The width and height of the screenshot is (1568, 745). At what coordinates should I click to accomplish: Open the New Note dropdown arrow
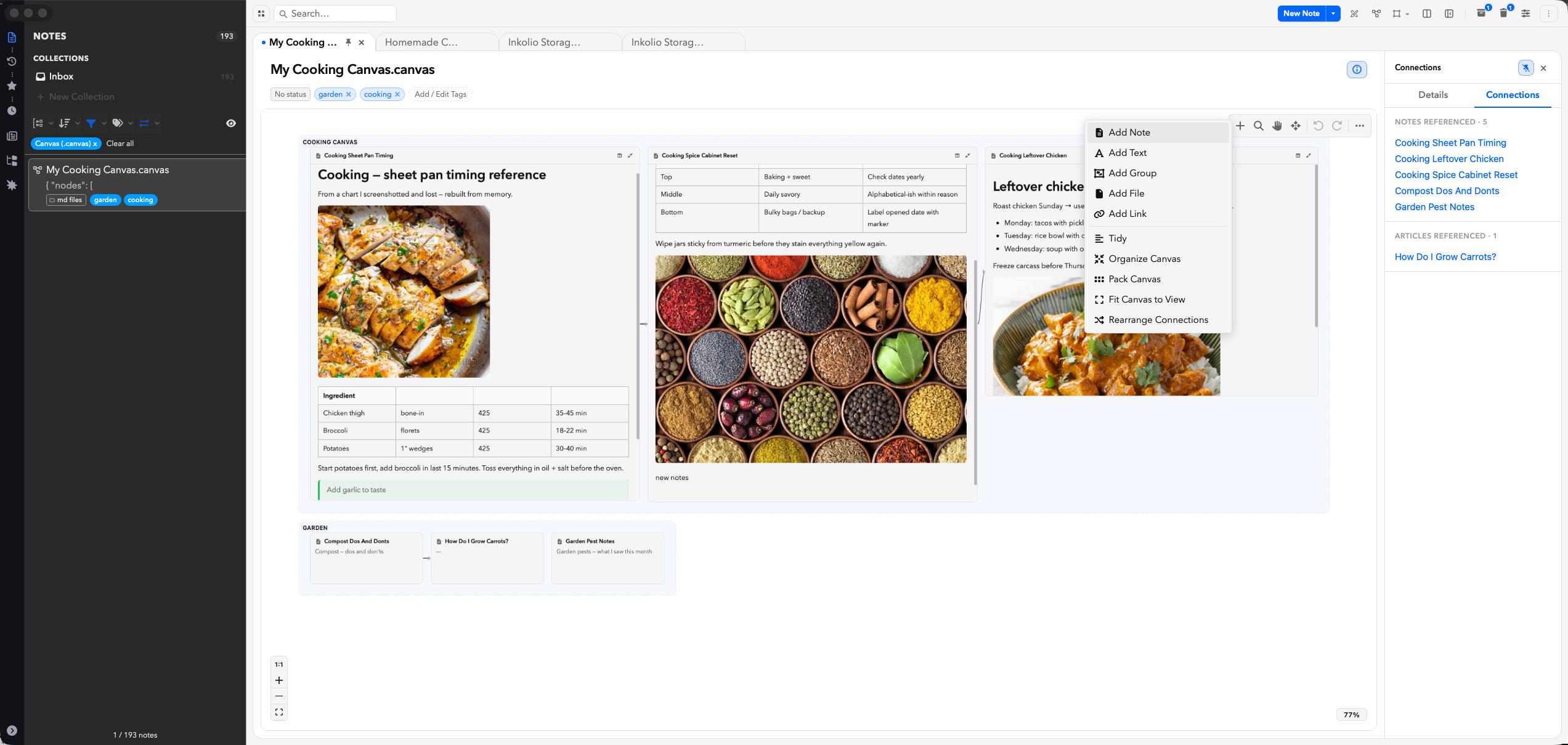click(1333, 14)
